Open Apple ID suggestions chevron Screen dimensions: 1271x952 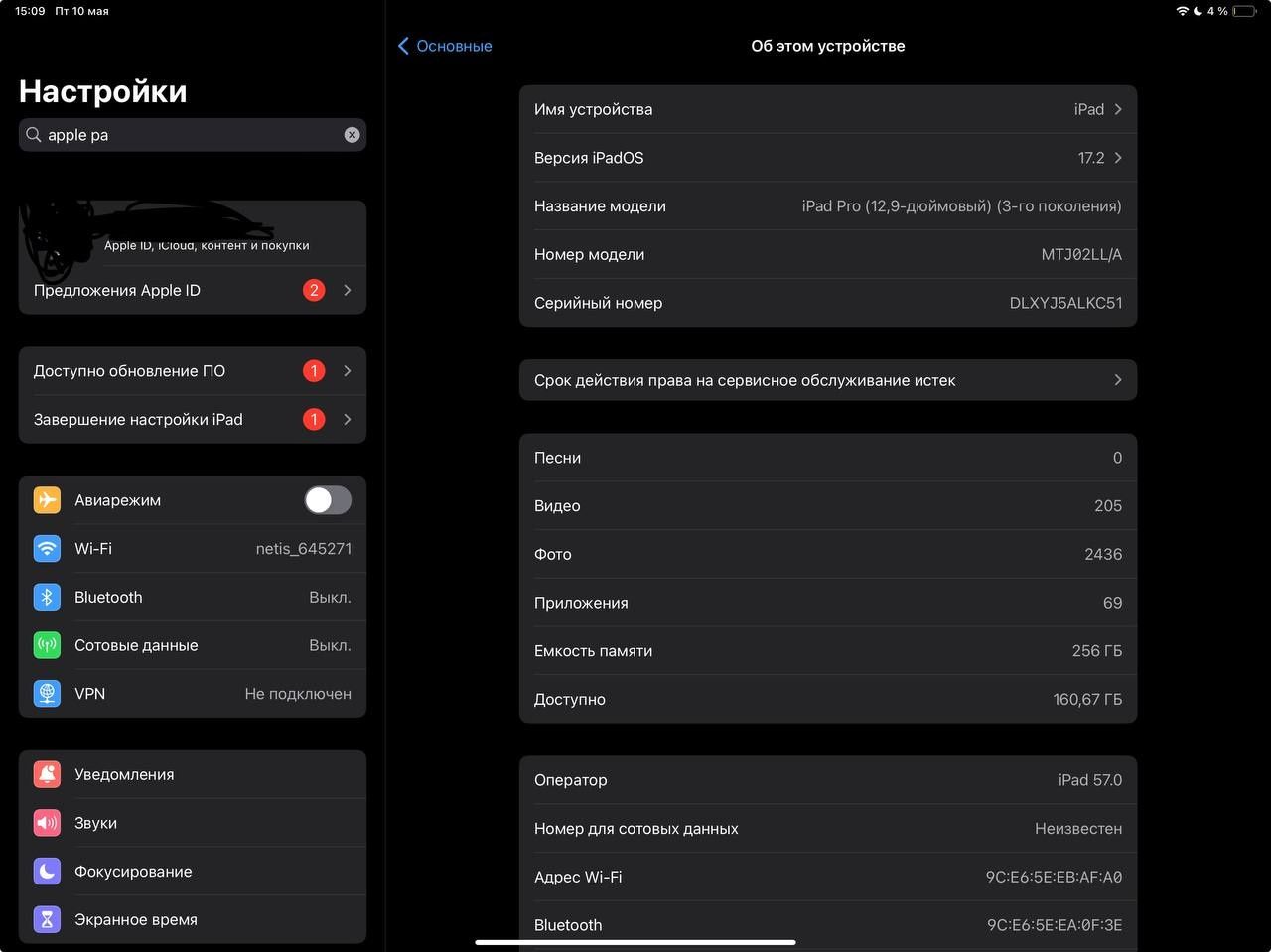(x=348, y=290)
